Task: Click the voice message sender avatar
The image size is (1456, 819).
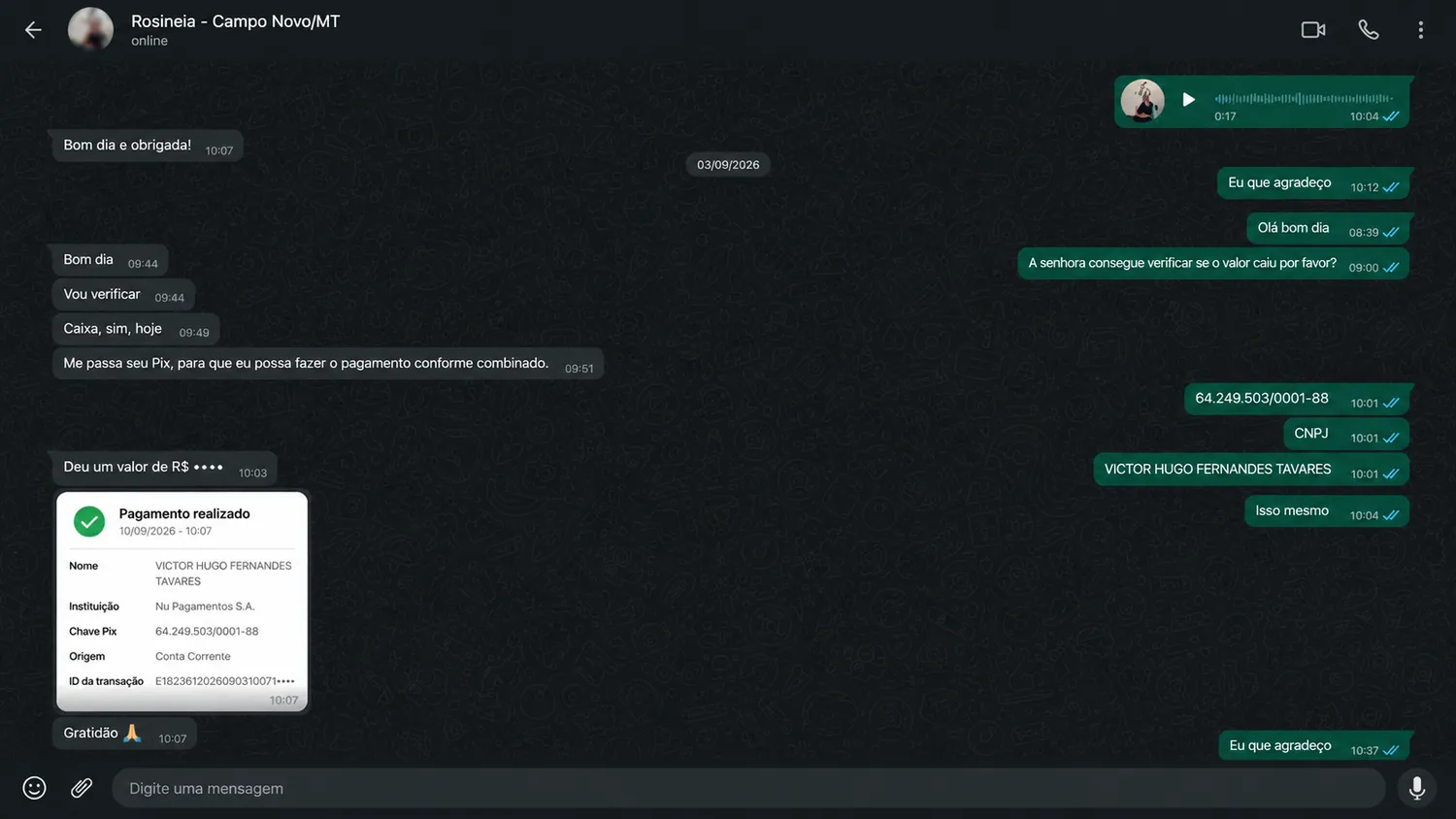Action: [1142, 100]
